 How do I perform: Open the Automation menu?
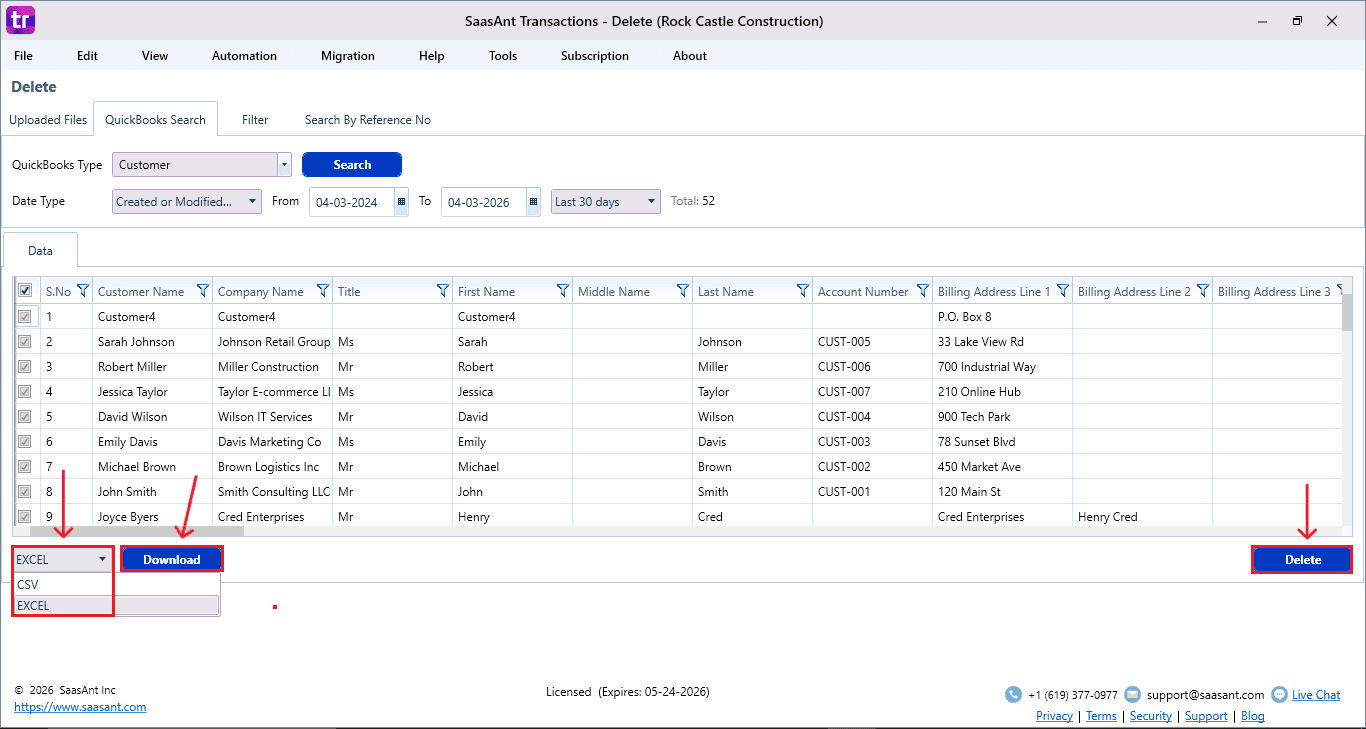(244, 56)
